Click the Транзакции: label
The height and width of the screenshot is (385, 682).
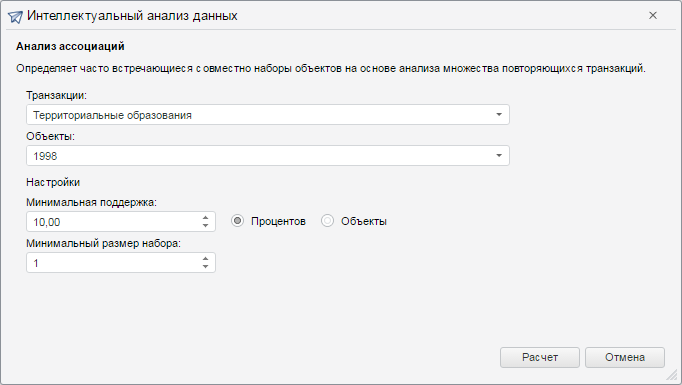57,95
